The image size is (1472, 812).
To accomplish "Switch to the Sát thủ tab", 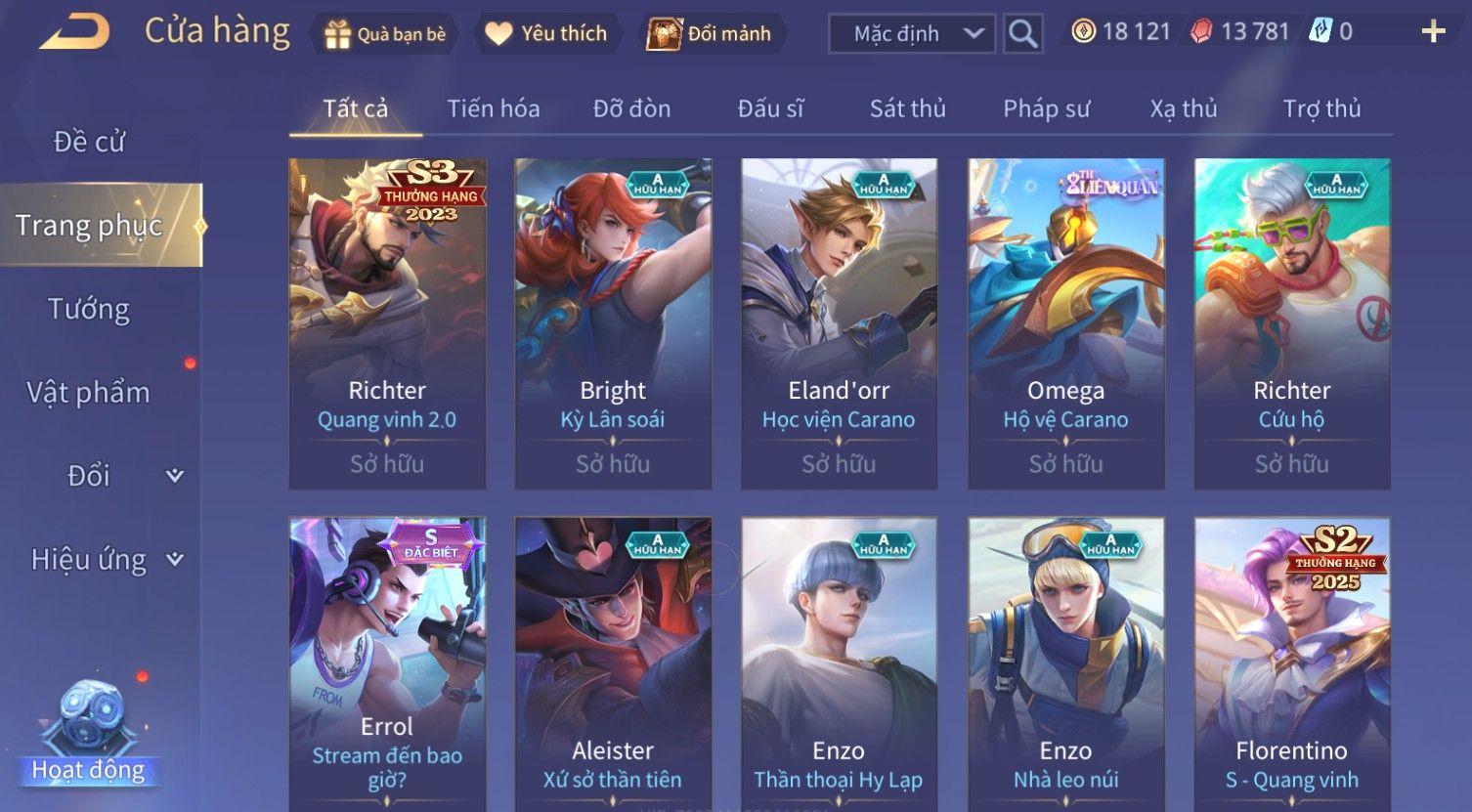I will pos(907,108).
